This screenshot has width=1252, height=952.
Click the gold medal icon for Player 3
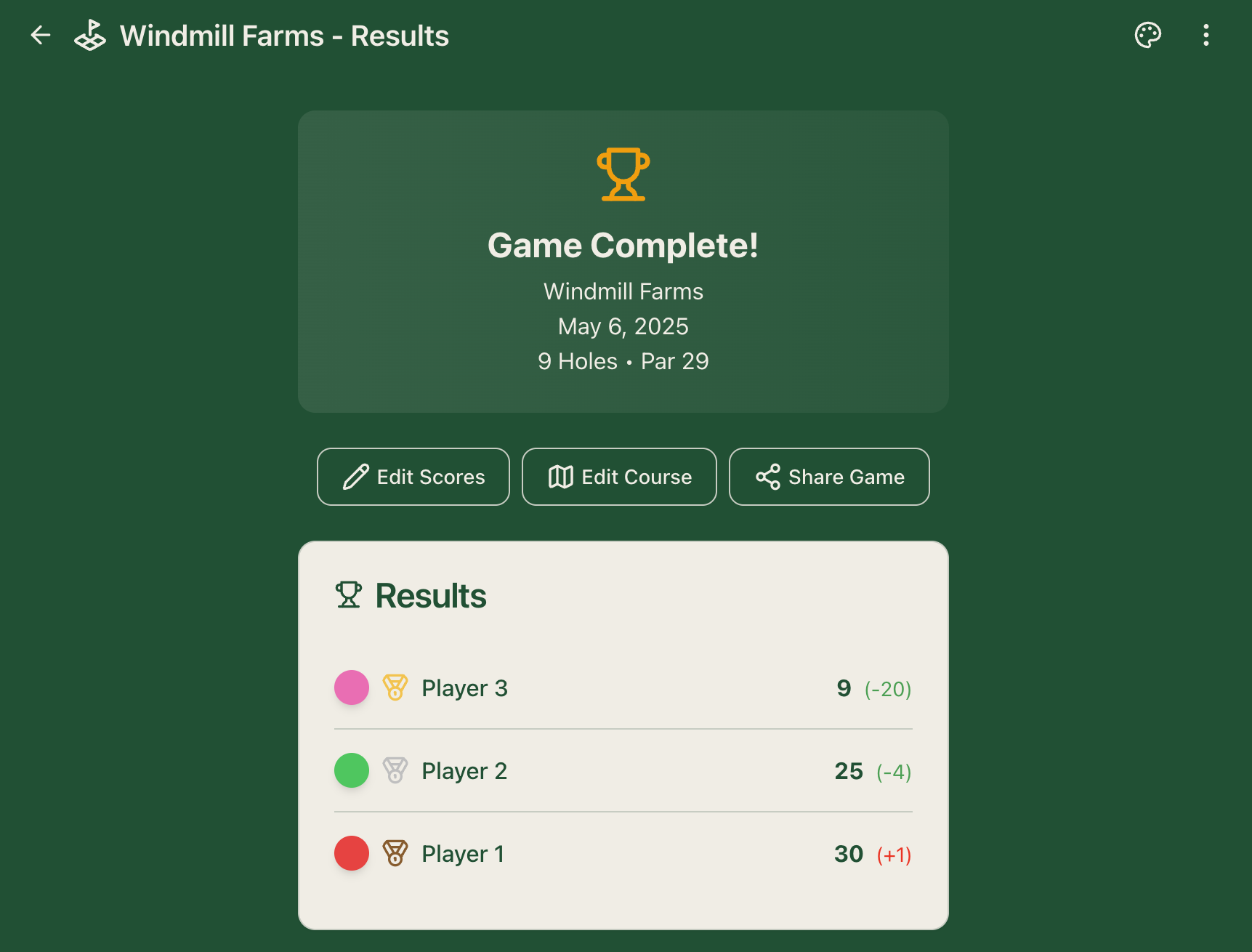(395, 687)
